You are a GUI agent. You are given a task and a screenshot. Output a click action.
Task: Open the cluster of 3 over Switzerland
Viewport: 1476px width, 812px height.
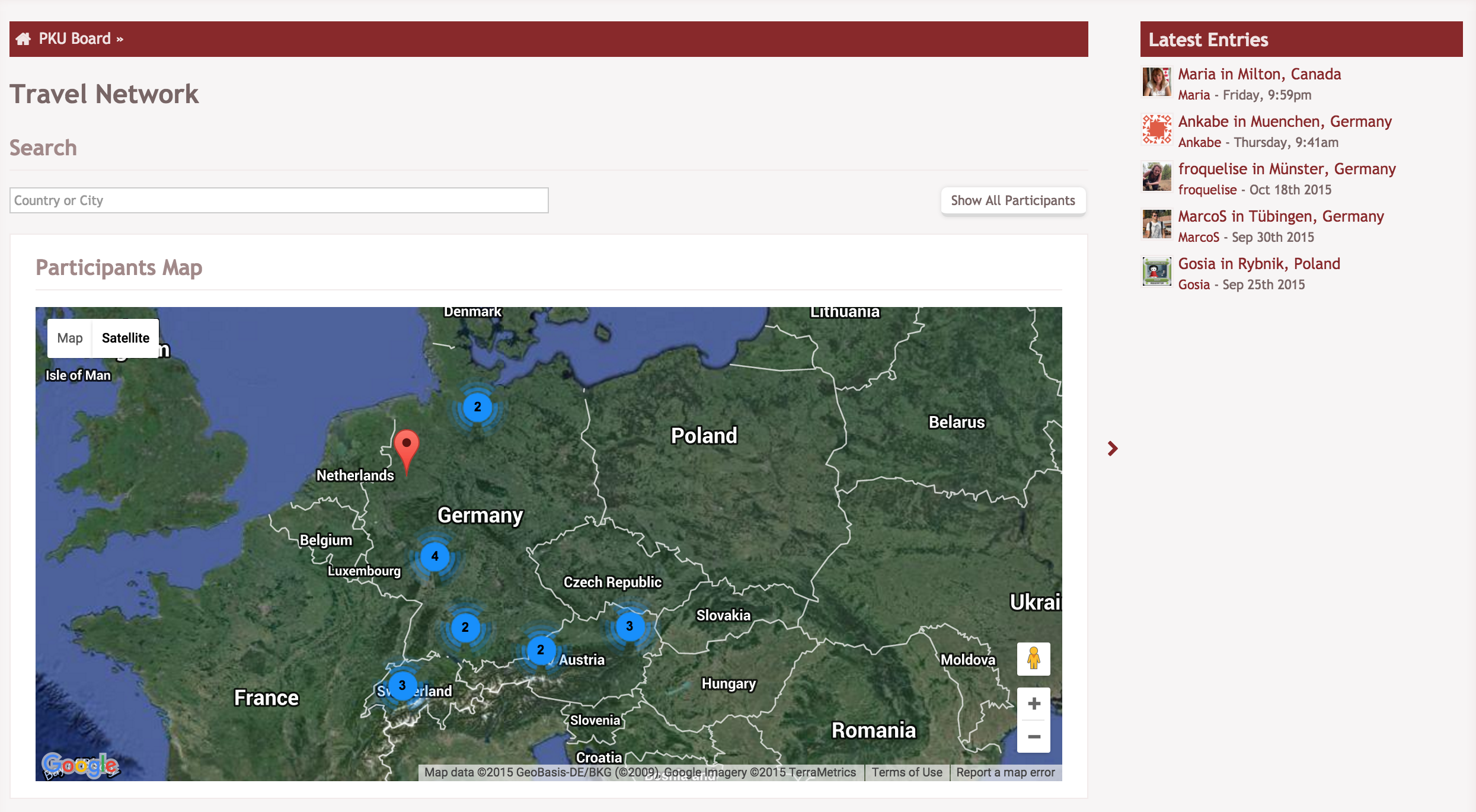point(402,685)
